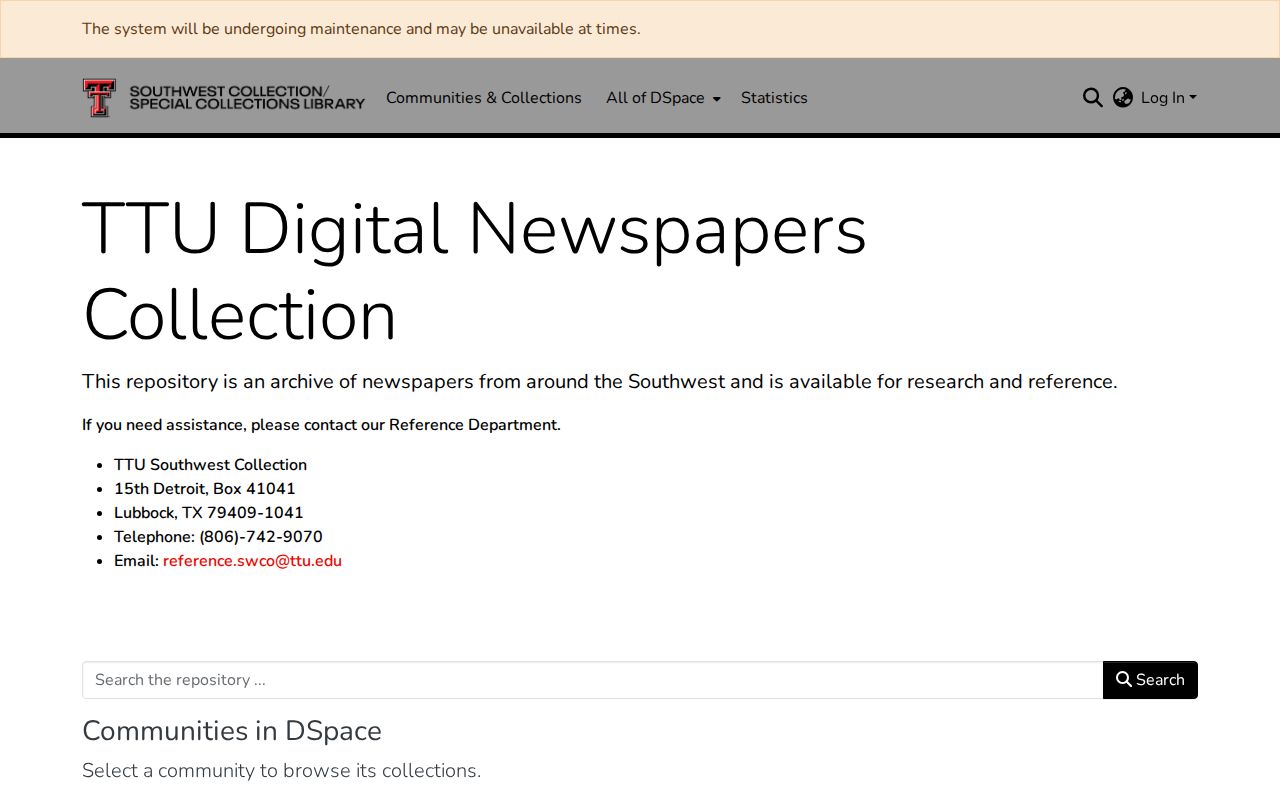The width and height of the screenshot is (1280, 800).
Task: Click the reference.swco@ttu.edu email link
Action: tap(252, 561)
